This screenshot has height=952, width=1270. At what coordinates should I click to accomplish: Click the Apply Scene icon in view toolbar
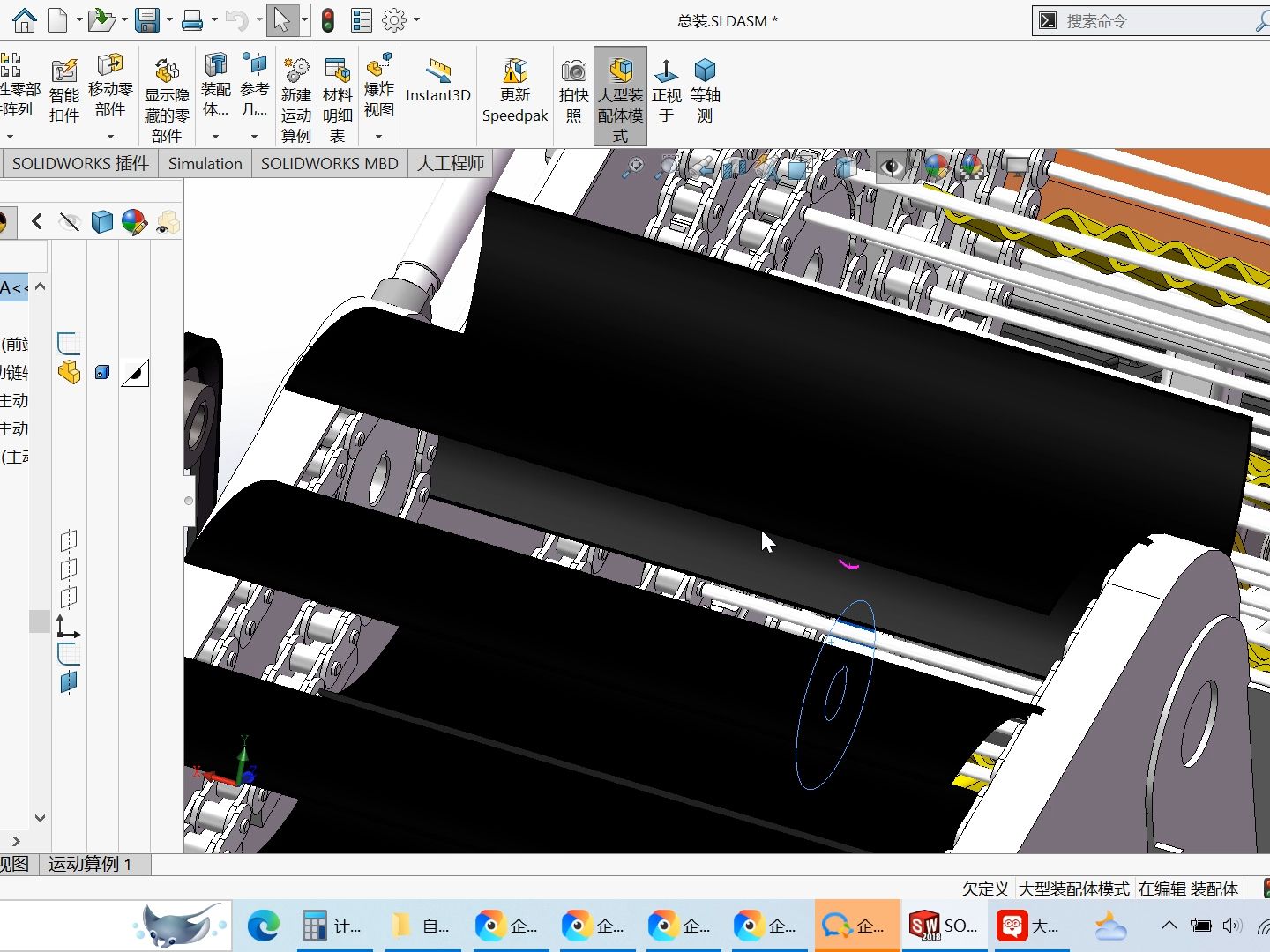pyautogui.click(x=972, y=166)
